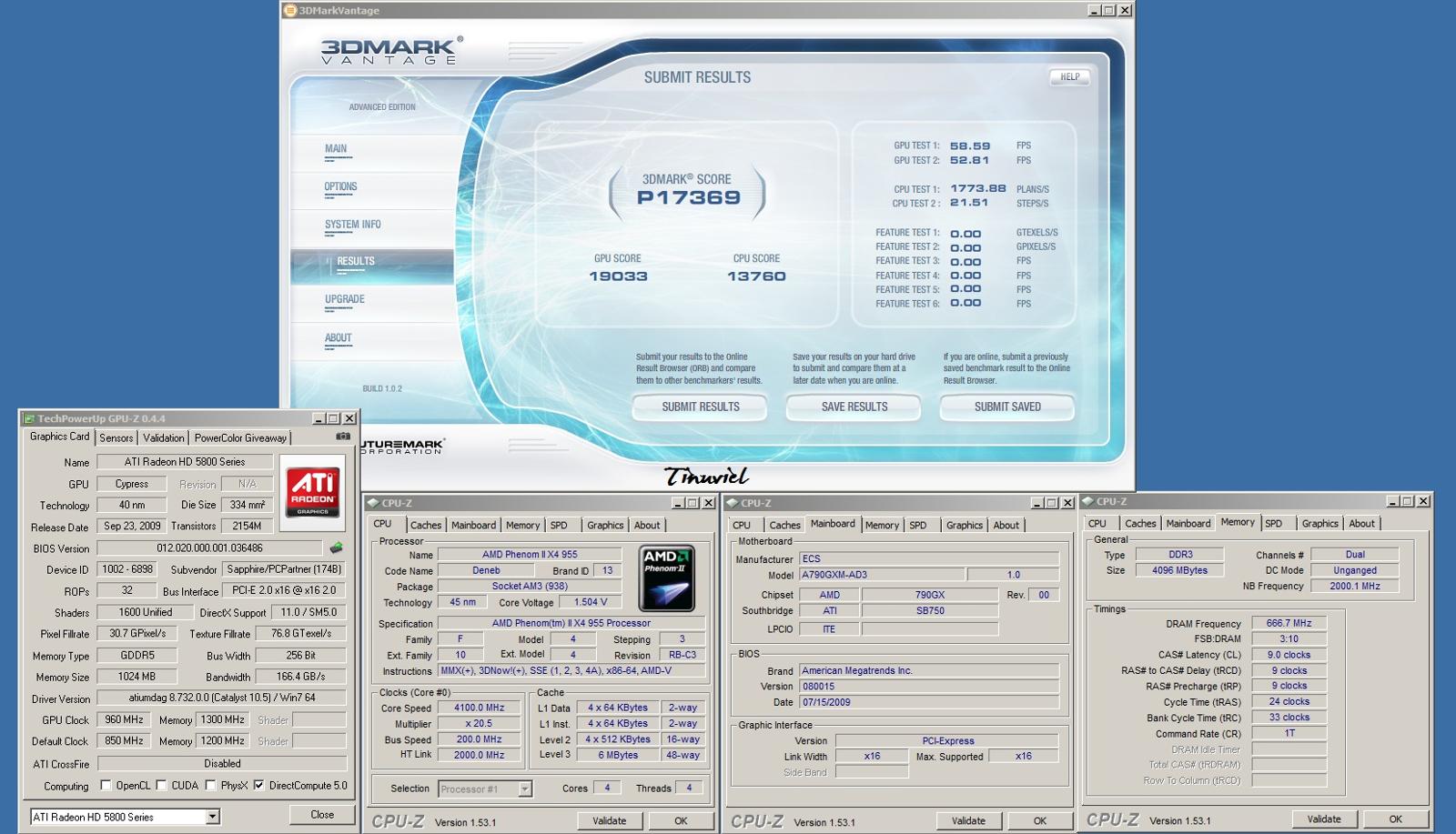Toggle the OpenCL checkbox
The height and width of the screenshot is (834, 1456).
(x=106, y=785)
